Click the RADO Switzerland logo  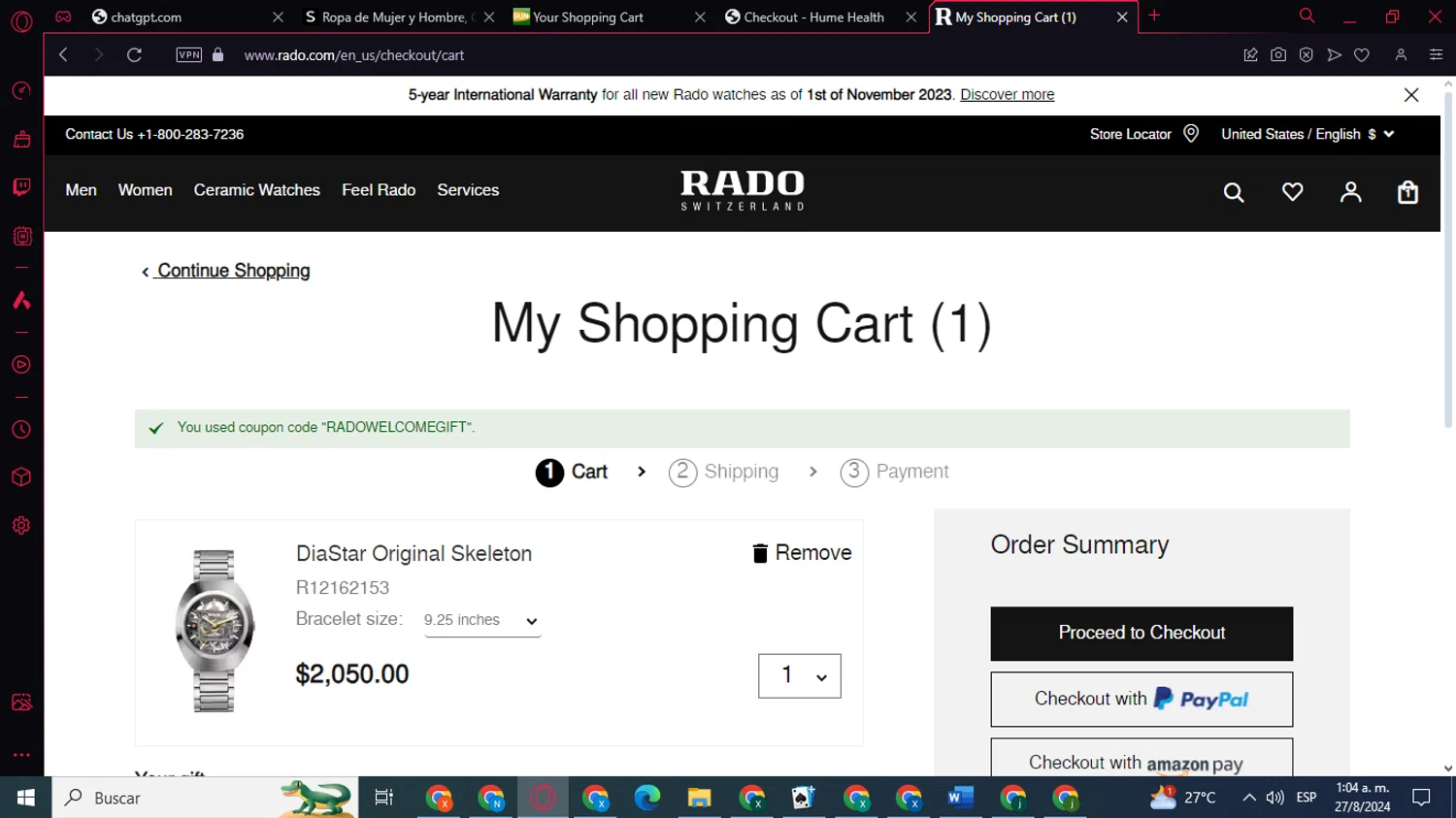point(743,190)
